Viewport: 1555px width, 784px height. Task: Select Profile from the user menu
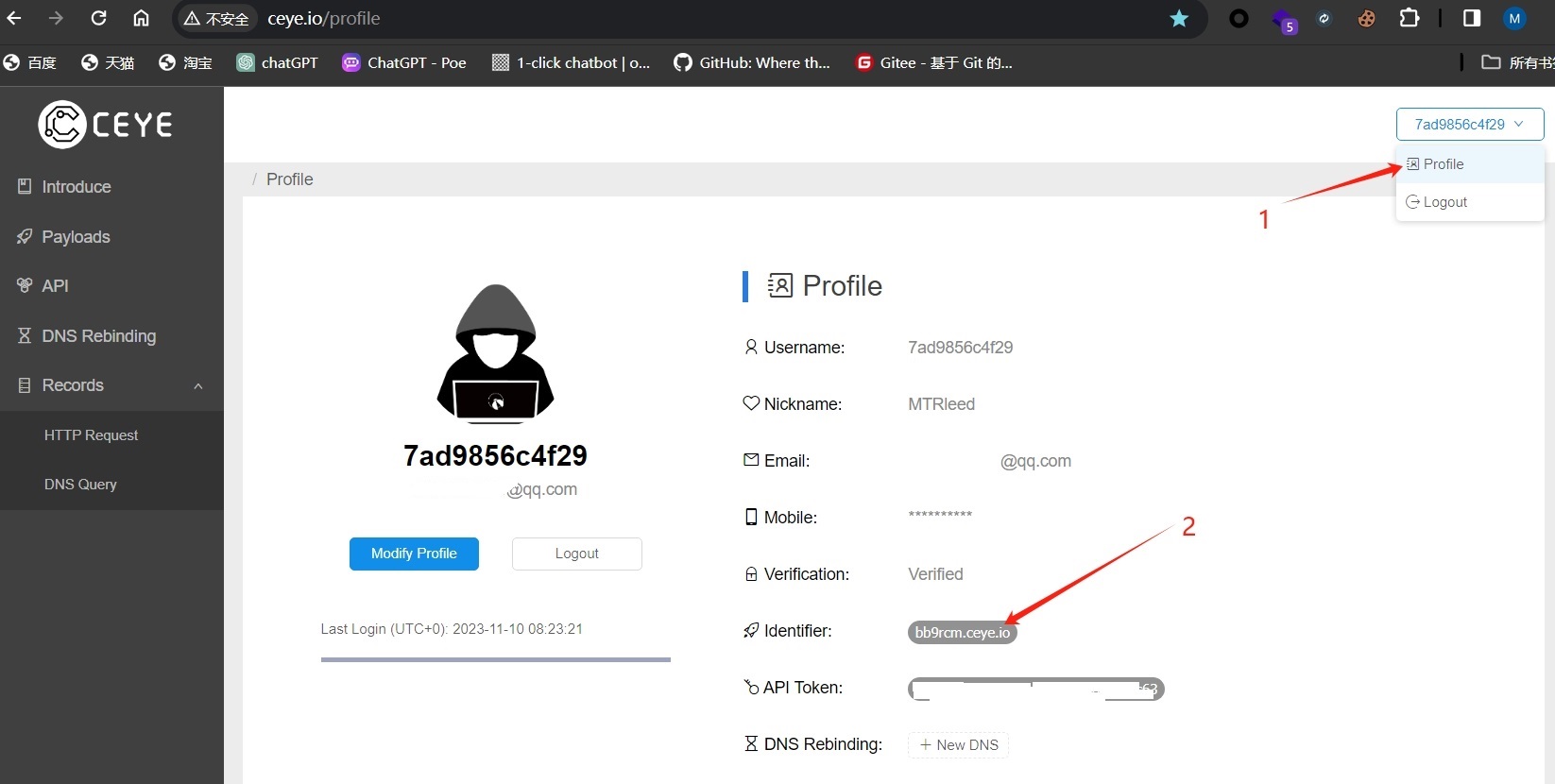pyautogui.click(x=1470, y=163)
